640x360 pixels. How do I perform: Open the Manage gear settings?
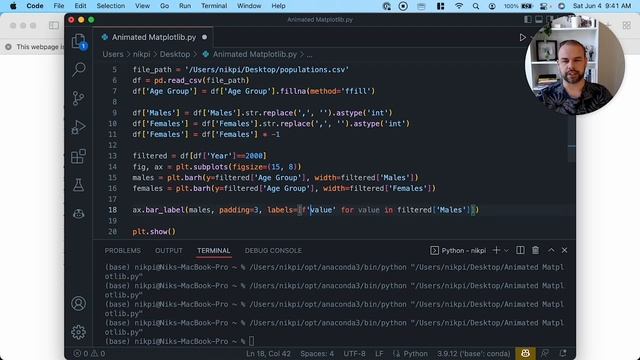[78, 332]
